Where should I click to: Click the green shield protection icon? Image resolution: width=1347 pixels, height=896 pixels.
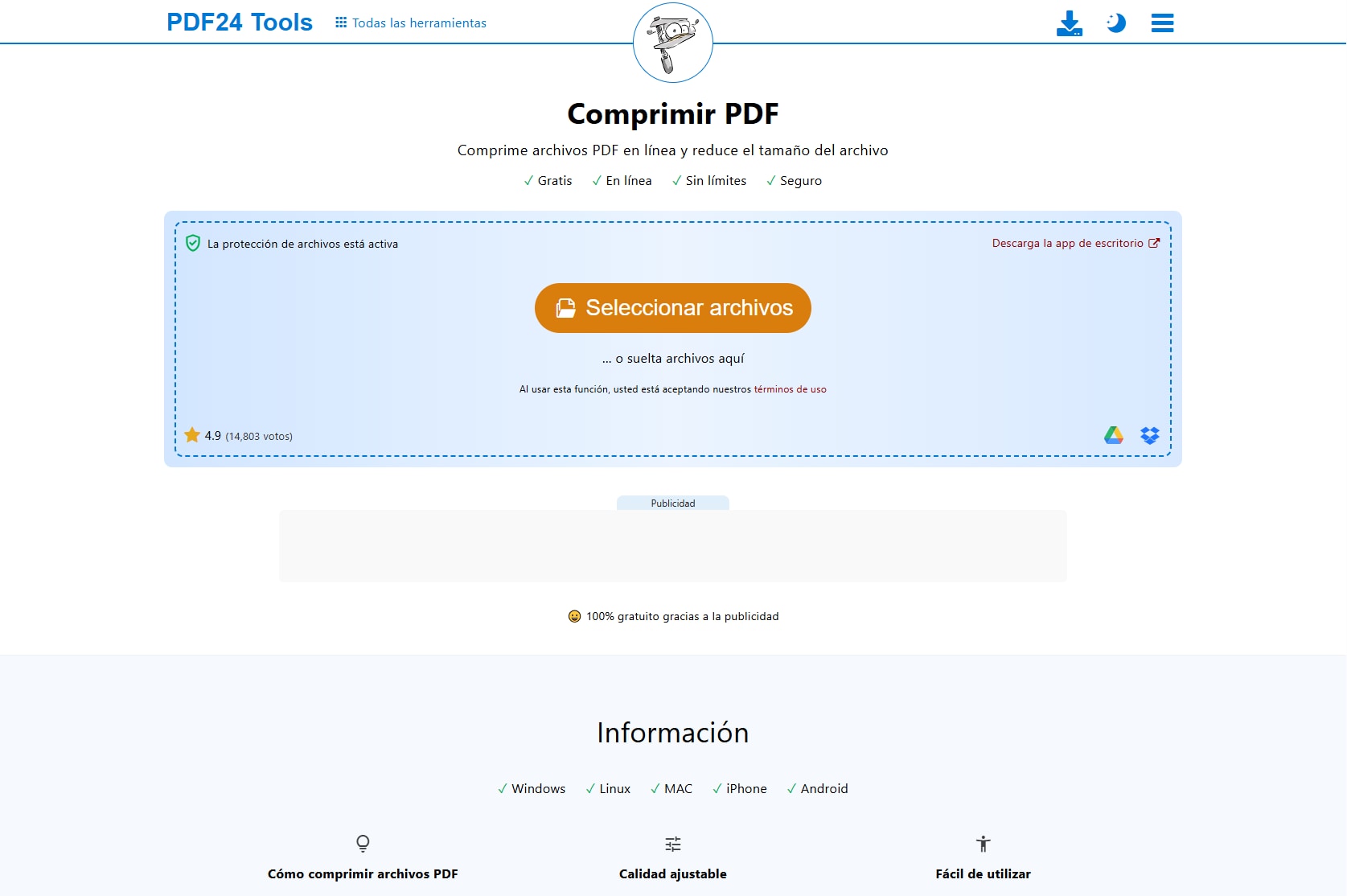[193, 243]
